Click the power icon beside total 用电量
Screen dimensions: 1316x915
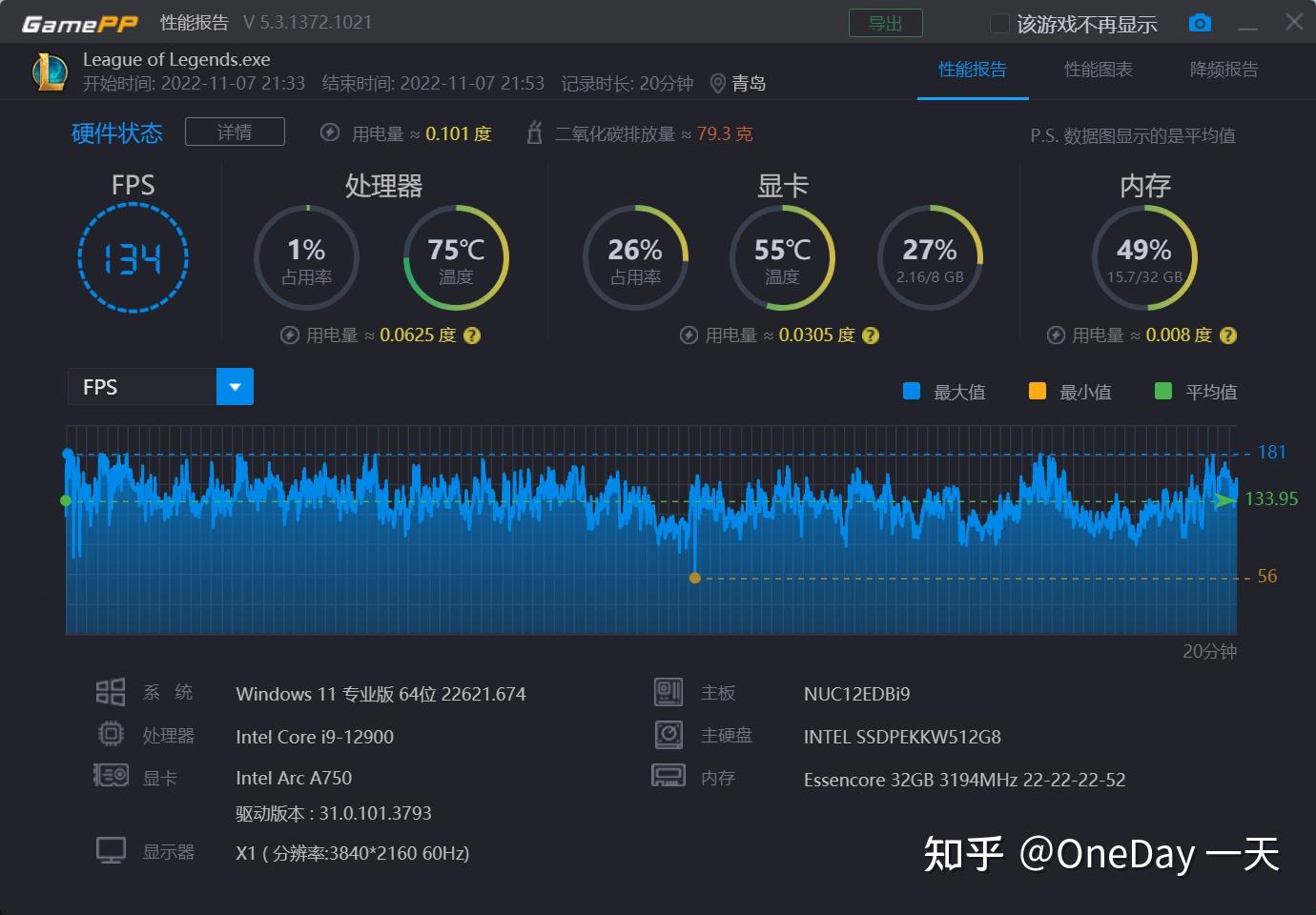pyautogui.click(x=330, y=133)
